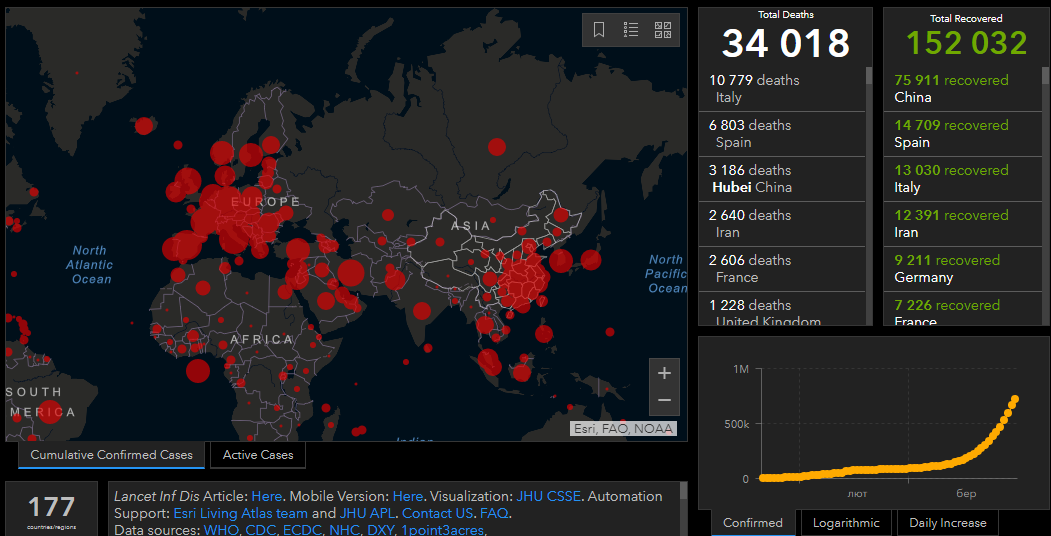This screenshot has height=536, width=1051.
Task: Click the North Pacific Ocean map label
Action: pos(666,274)
